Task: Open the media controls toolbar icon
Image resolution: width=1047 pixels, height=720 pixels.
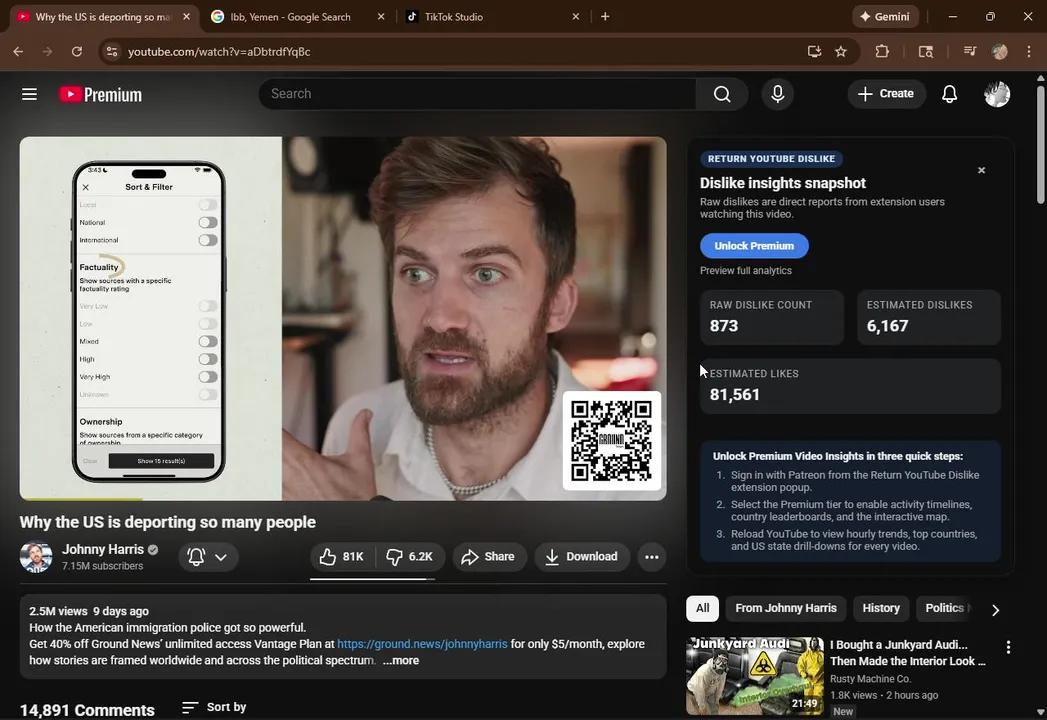Action: [x=970, y=51]
